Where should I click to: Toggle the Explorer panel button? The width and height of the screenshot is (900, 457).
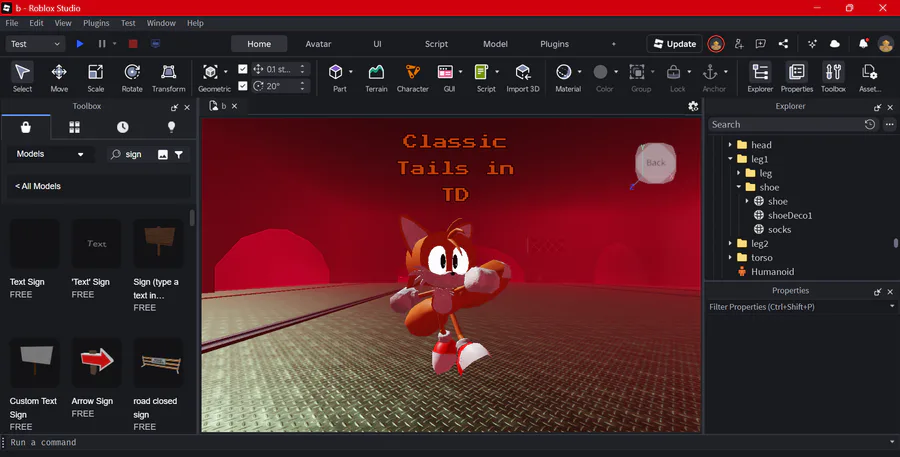tap(761, 77)
